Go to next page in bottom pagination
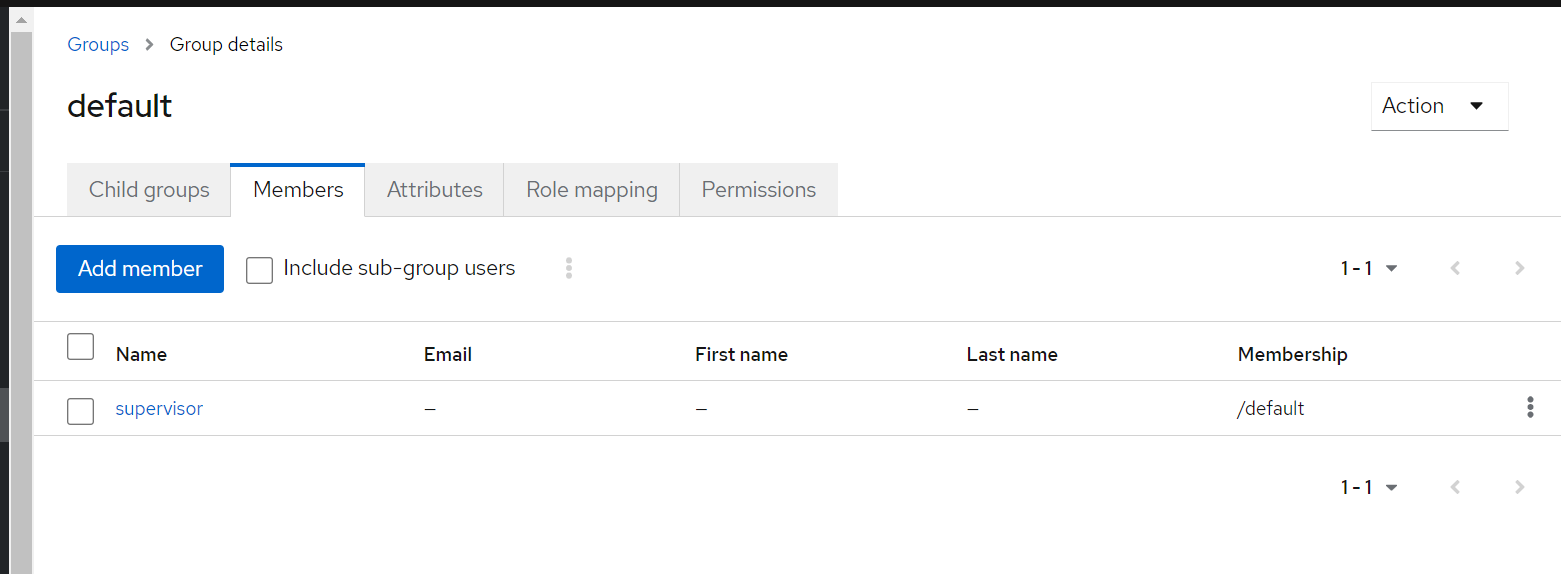The width and height of the screenshot is (1561, 574). [x=1519, y=487]
